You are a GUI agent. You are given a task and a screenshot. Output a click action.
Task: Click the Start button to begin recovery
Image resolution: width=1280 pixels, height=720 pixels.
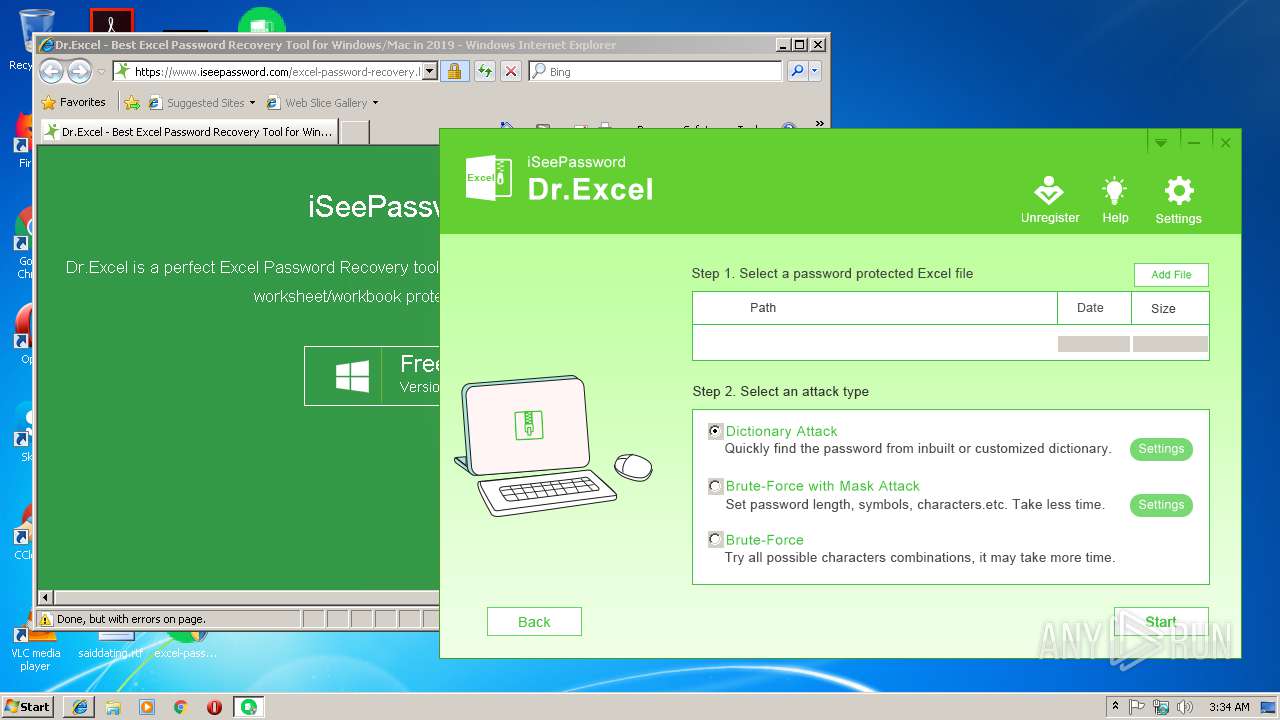(1161, 622)
